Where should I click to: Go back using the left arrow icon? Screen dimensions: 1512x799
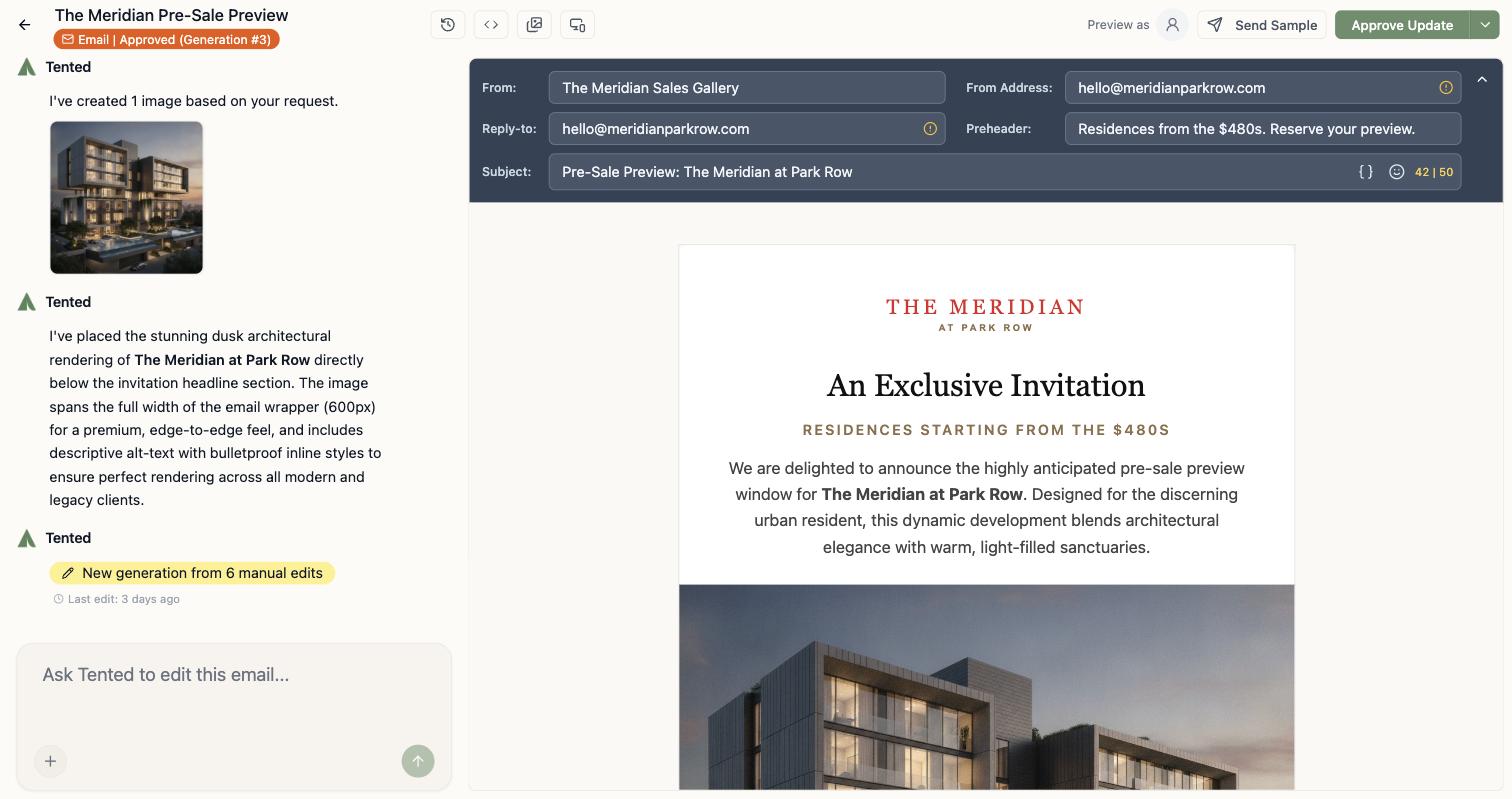25,25
